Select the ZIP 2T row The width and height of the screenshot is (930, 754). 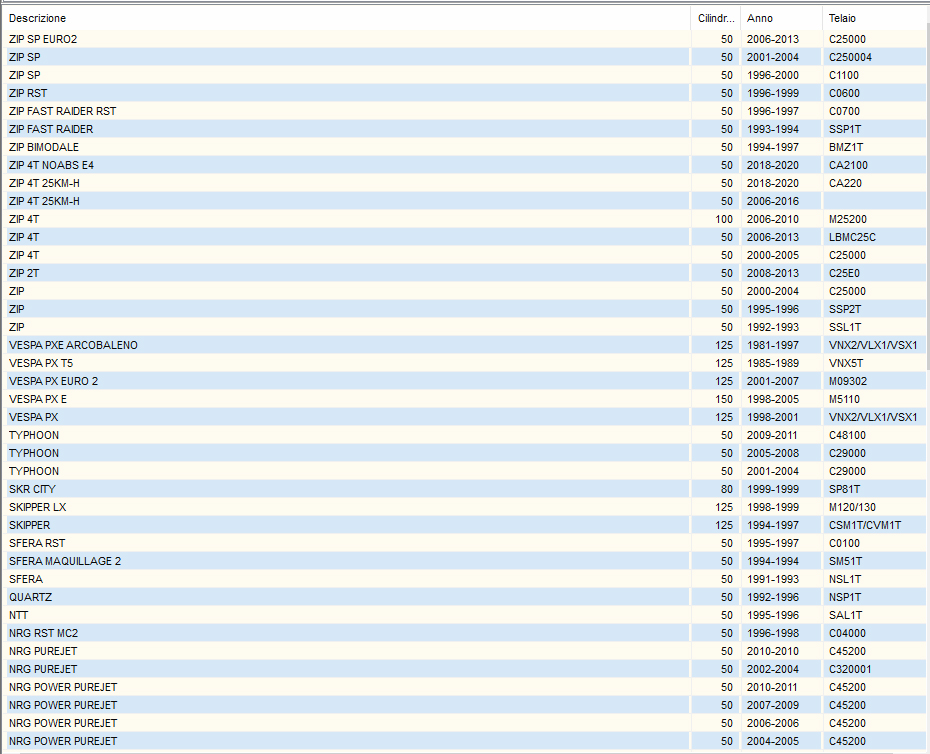coord(464,273)
